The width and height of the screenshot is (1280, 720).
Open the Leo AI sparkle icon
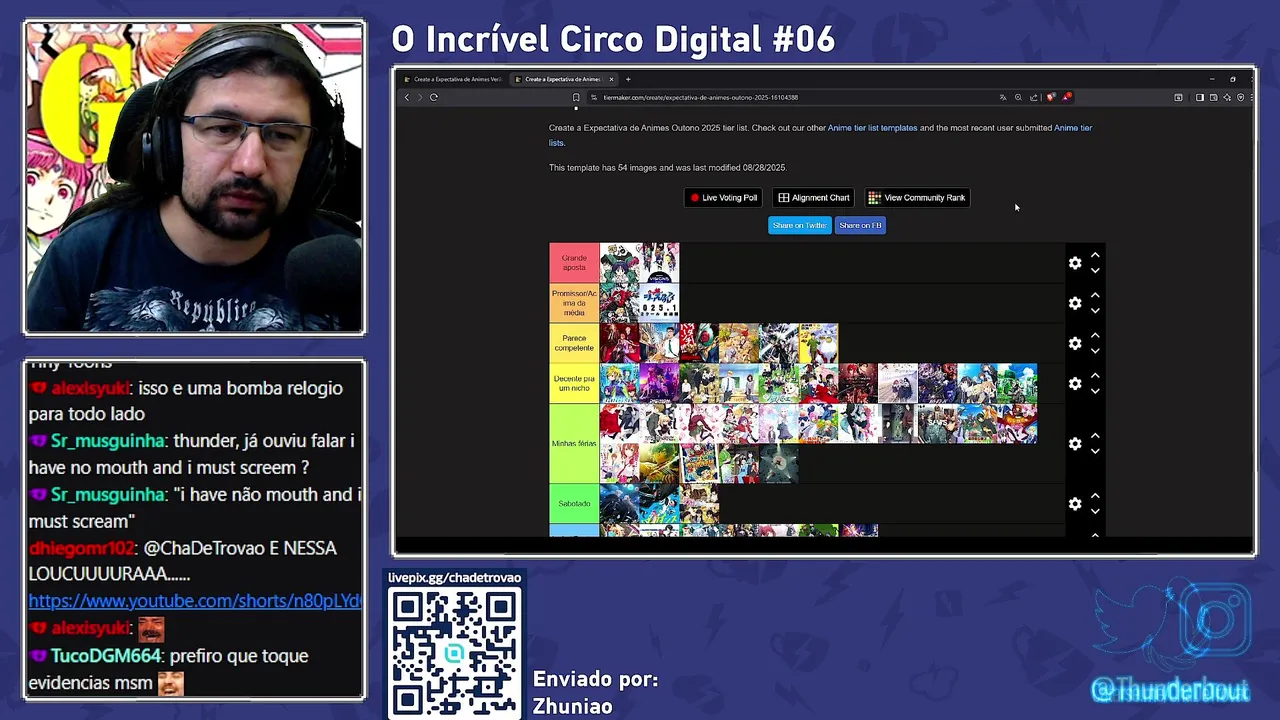[x=1227, y=97]
